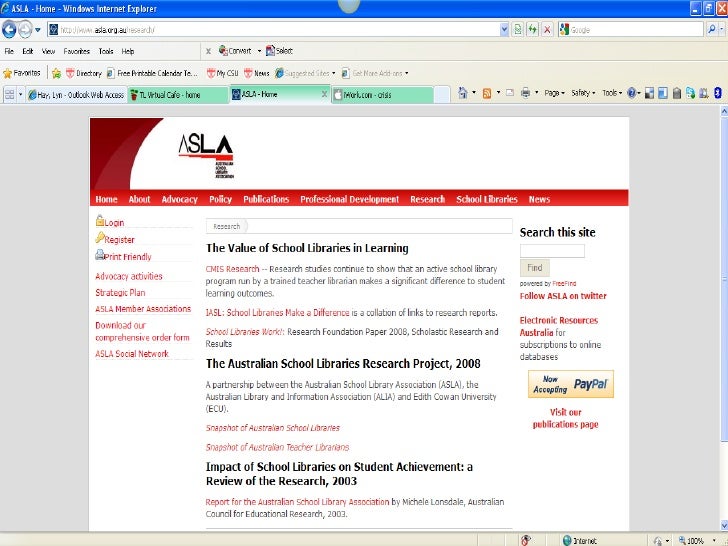Click the Add to Favorites Bar icon
Screen dimensions: 728x546
[57, 73]
